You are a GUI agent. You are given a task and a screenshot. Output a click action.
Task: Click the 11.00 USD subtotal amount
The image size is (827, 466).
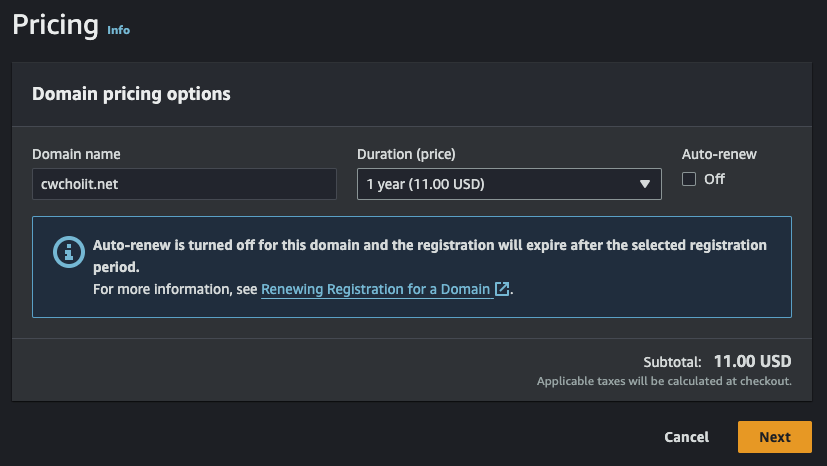click(x=752, y=361)
